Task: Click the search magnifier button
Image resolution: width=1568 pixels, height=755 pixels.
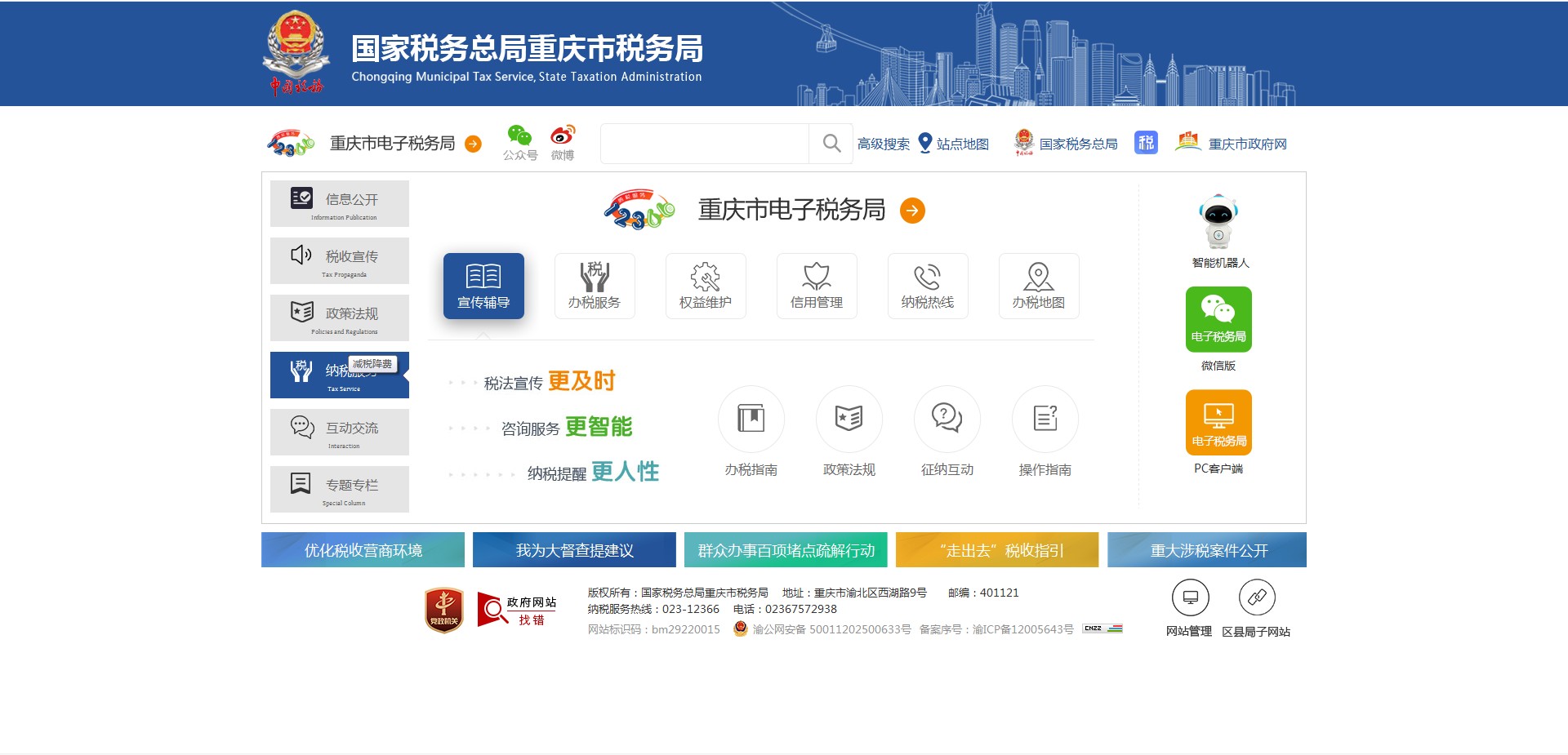Action: [x=831, y=144]
